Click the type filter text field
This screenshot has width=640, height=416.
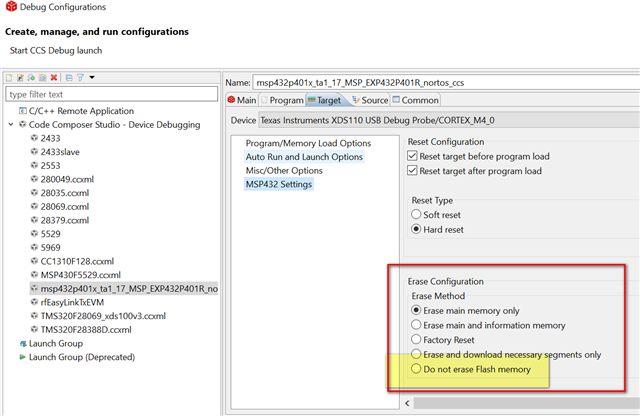pos(111,94)
